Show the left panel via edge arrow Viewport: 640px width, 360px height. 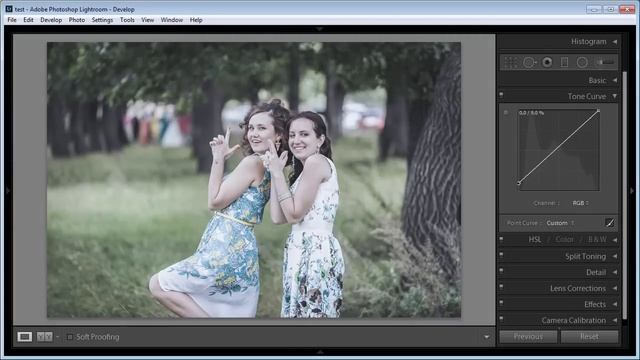pos(8,190)
